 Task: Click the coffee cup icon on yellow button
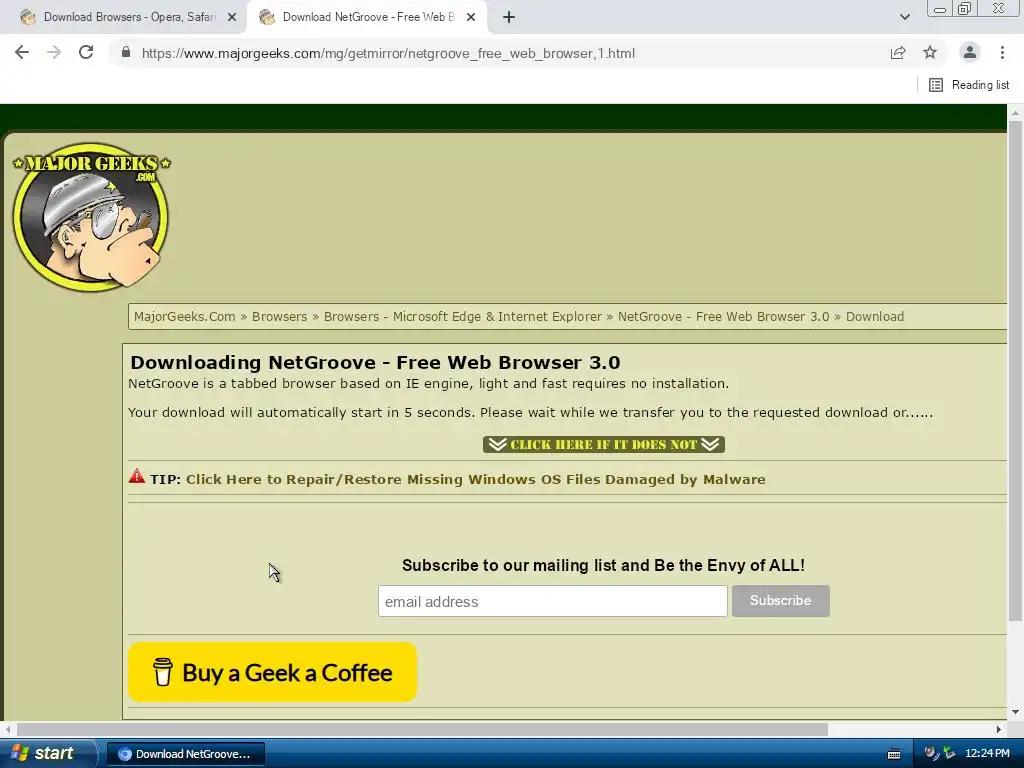tap(162, 672)
